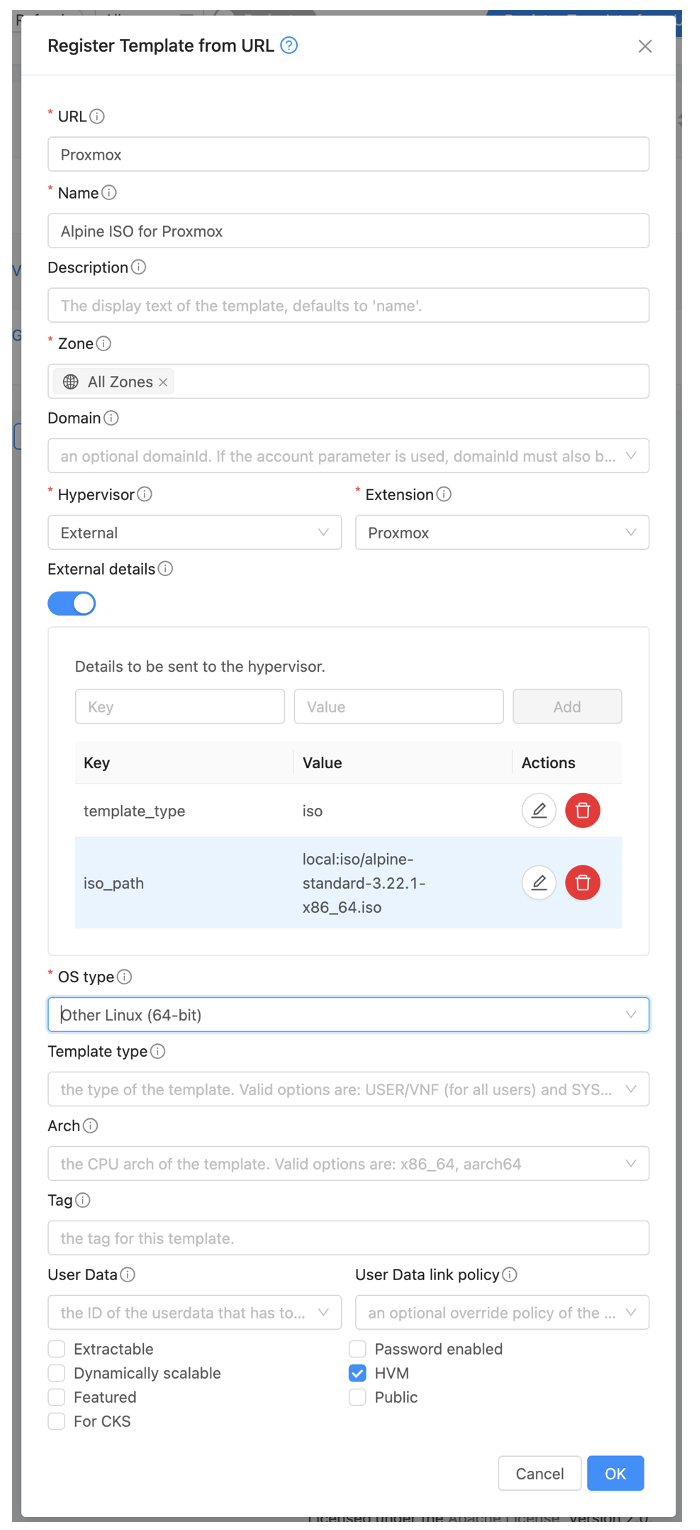Open the Hypervisor dropdown set to External
Screen dimensions: 700x1530
[194, 532]
